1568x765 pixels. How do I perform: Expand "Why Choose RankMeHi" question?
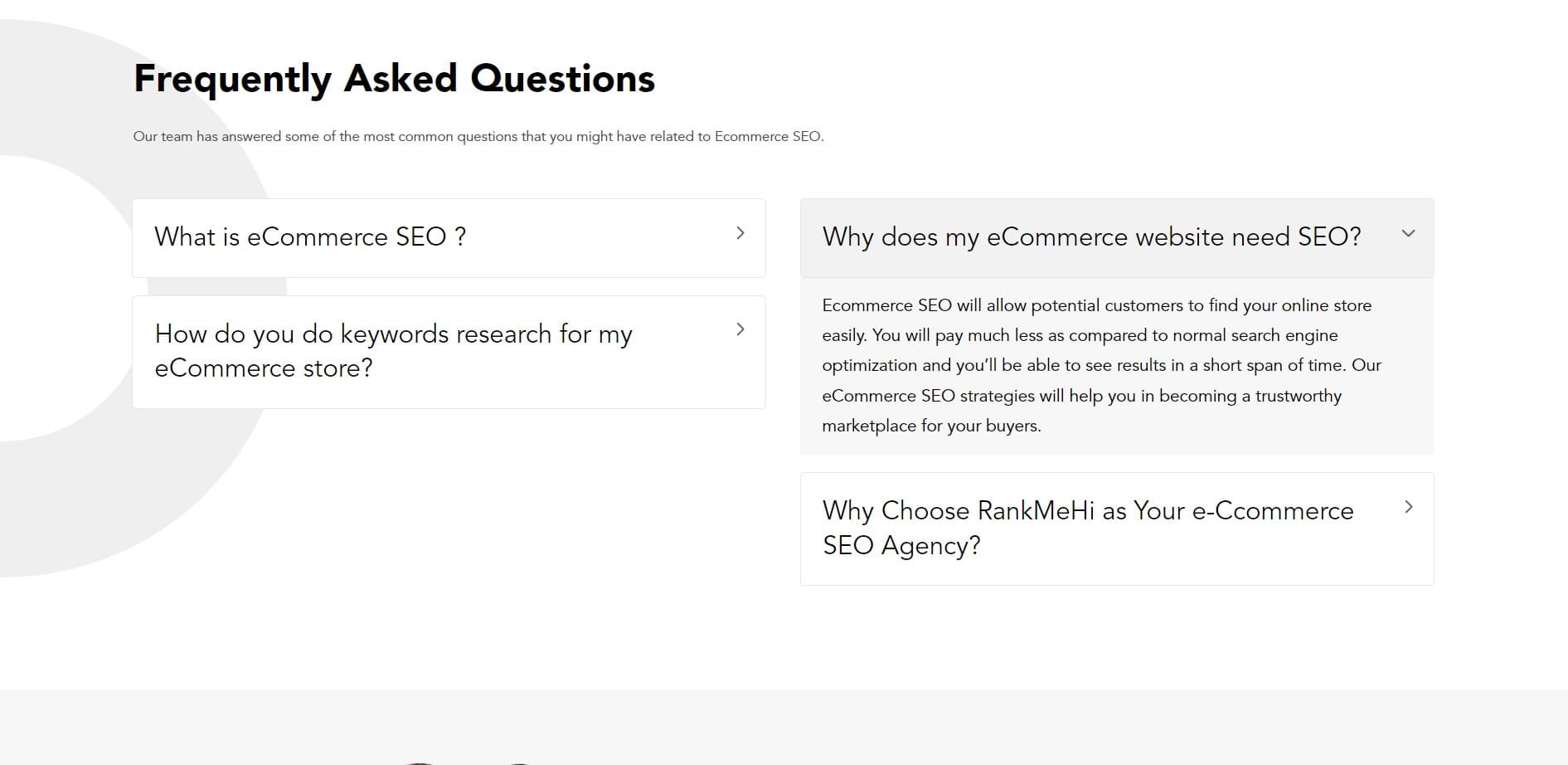click(1117, 529)
